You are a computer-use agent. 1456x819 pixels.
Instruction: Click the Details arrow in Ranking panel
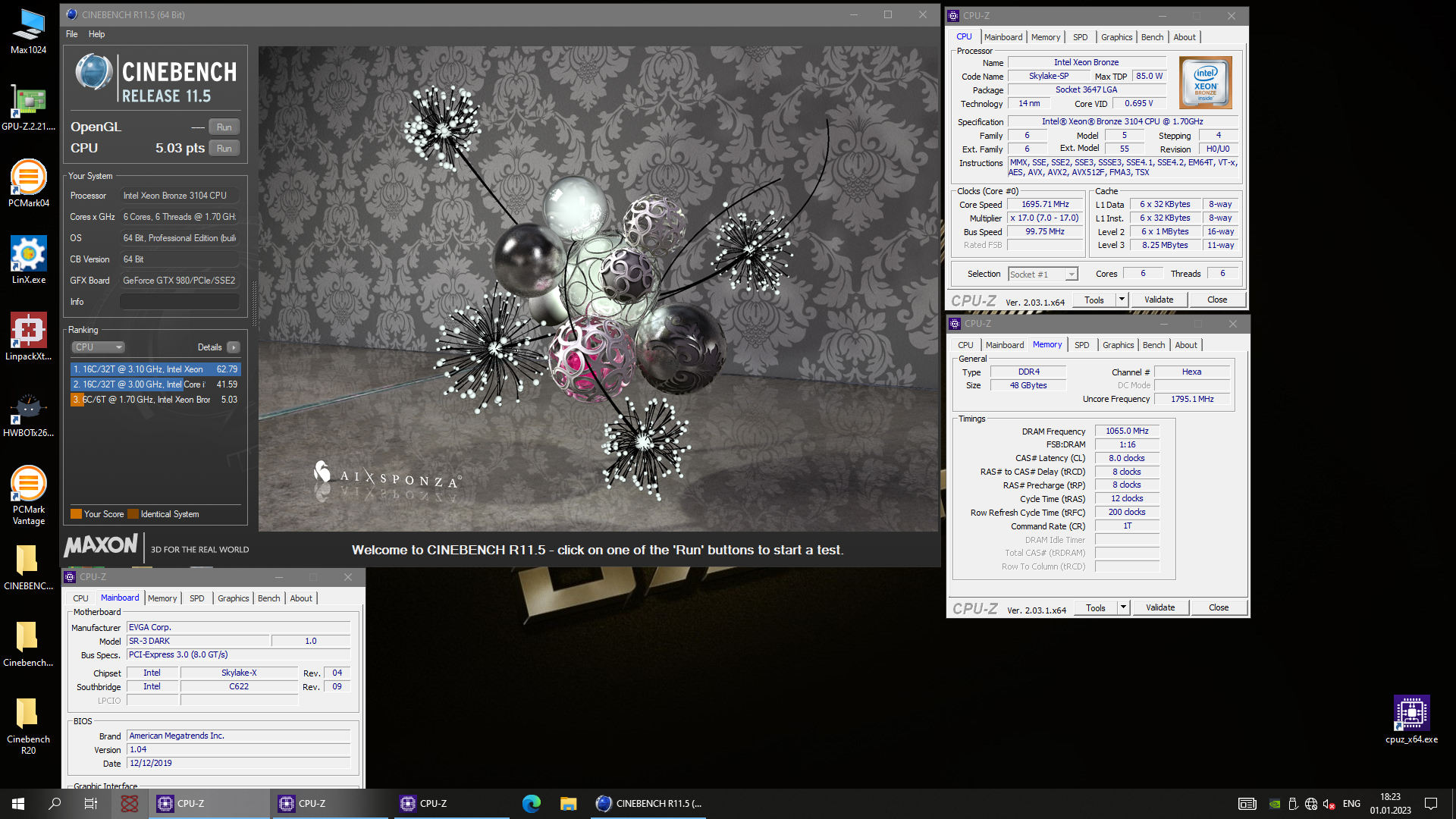coord(234,347)
